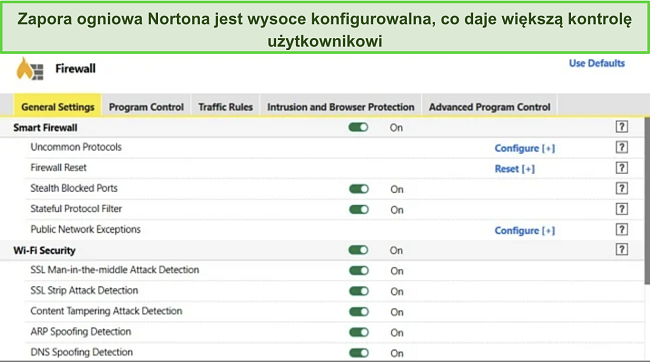The height and width of the screenshot is (362, 650).
Task: Click the Firewall Reset label
Action: (x=58, y=168)
